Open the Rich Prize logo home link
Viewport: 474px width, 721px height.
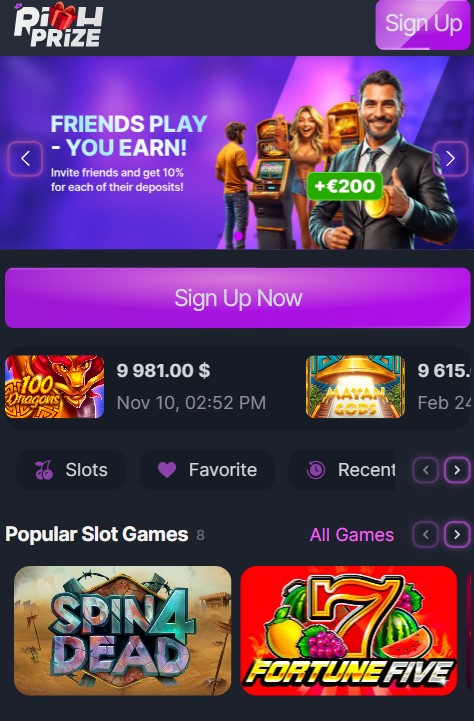coord(58,25)
